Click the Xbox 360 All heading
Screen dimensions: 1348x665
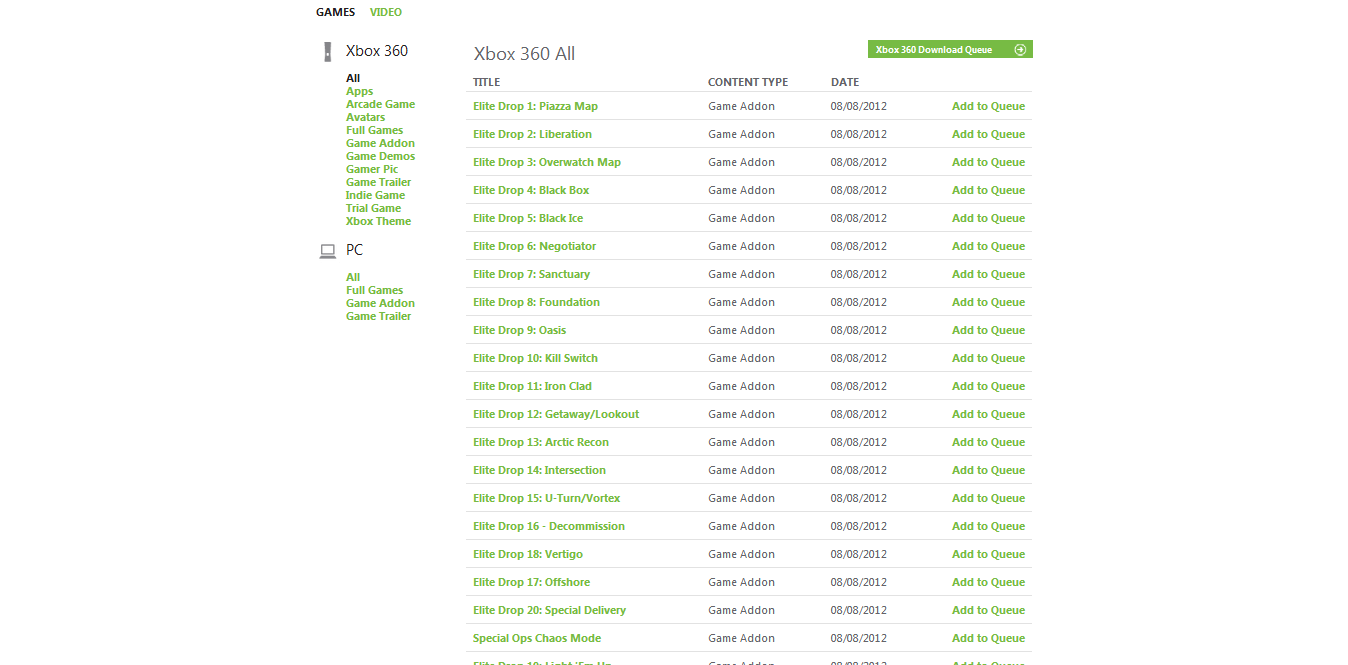[524, 54]
